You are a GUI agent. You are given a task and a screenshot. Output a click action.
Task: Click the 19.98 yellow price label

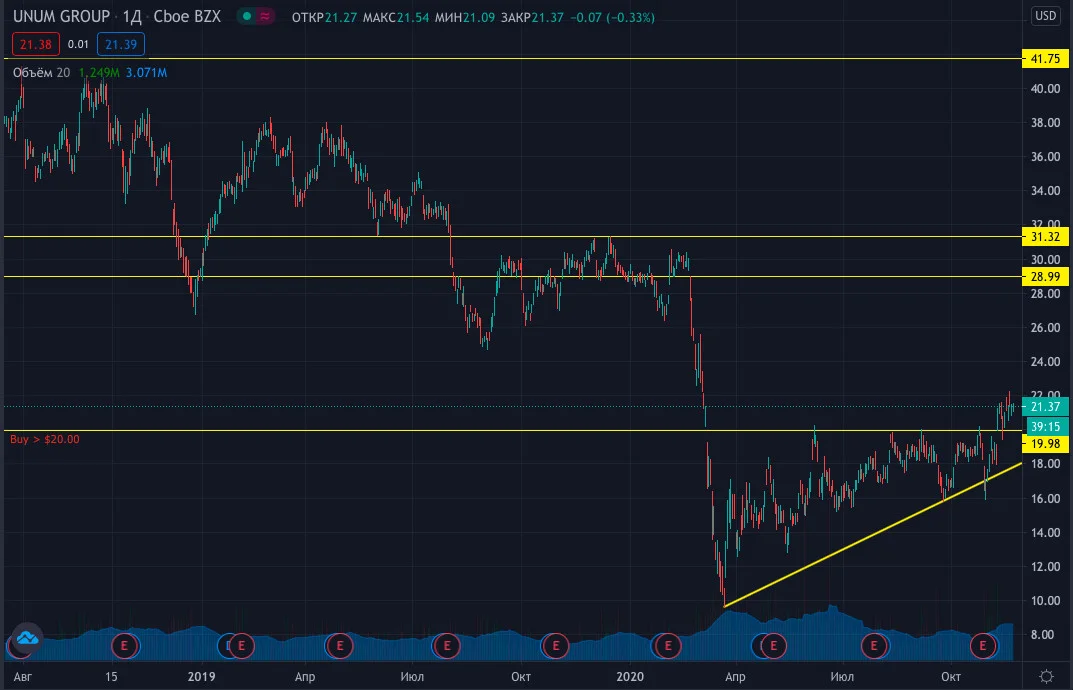coord(1045,444)
